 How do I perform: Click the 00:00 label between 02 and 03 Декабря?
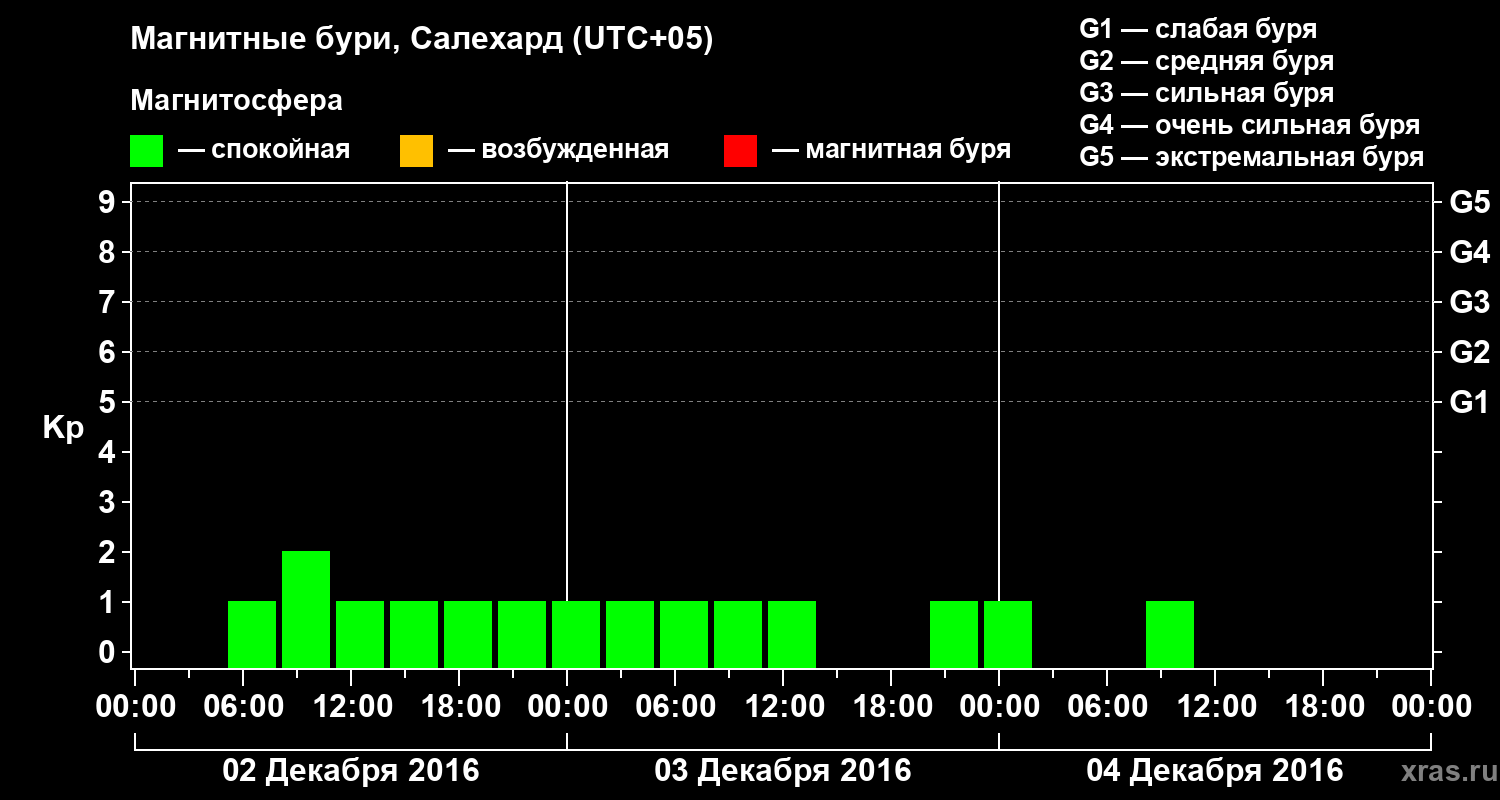click(567, 706)
